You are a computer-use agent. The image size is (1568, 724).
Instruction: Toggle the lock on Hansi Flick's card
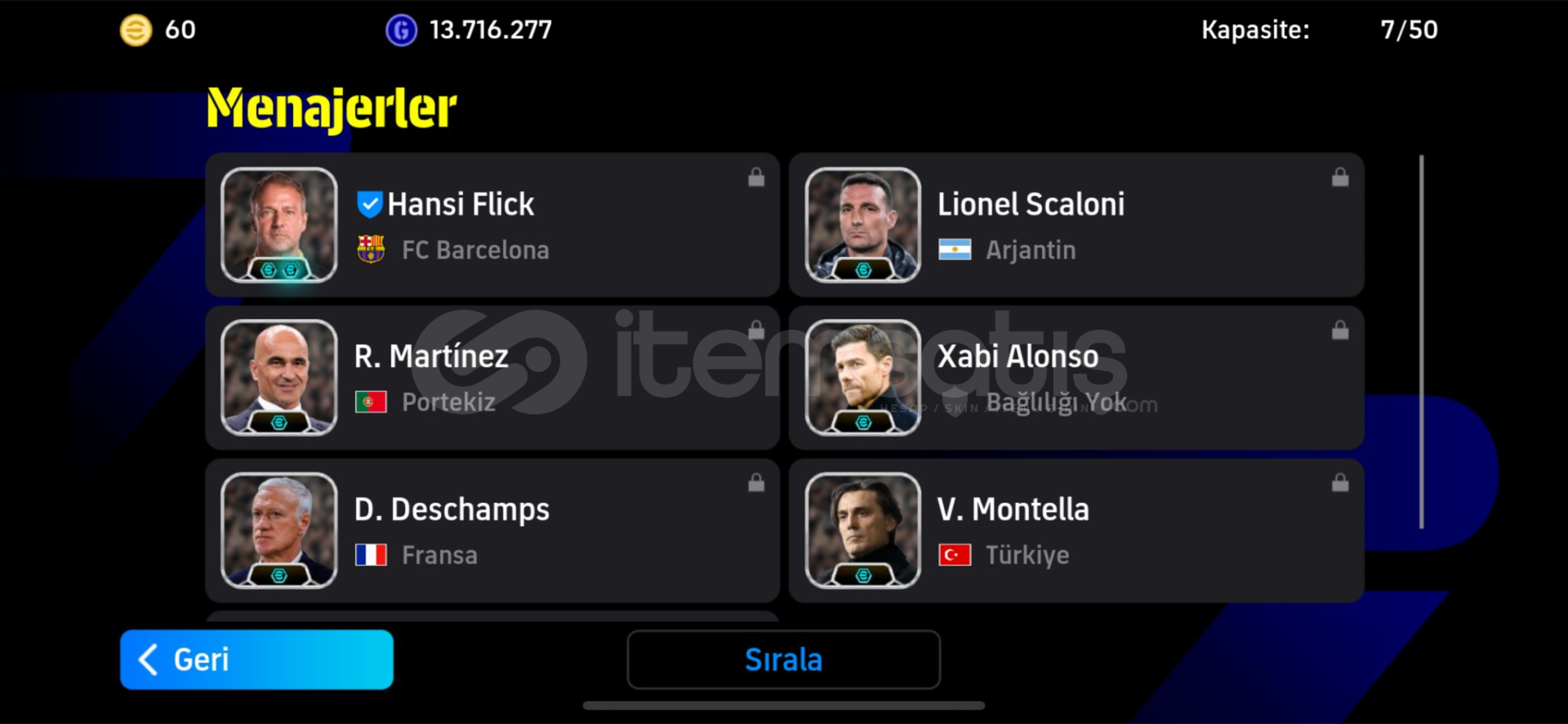[756, 177]
